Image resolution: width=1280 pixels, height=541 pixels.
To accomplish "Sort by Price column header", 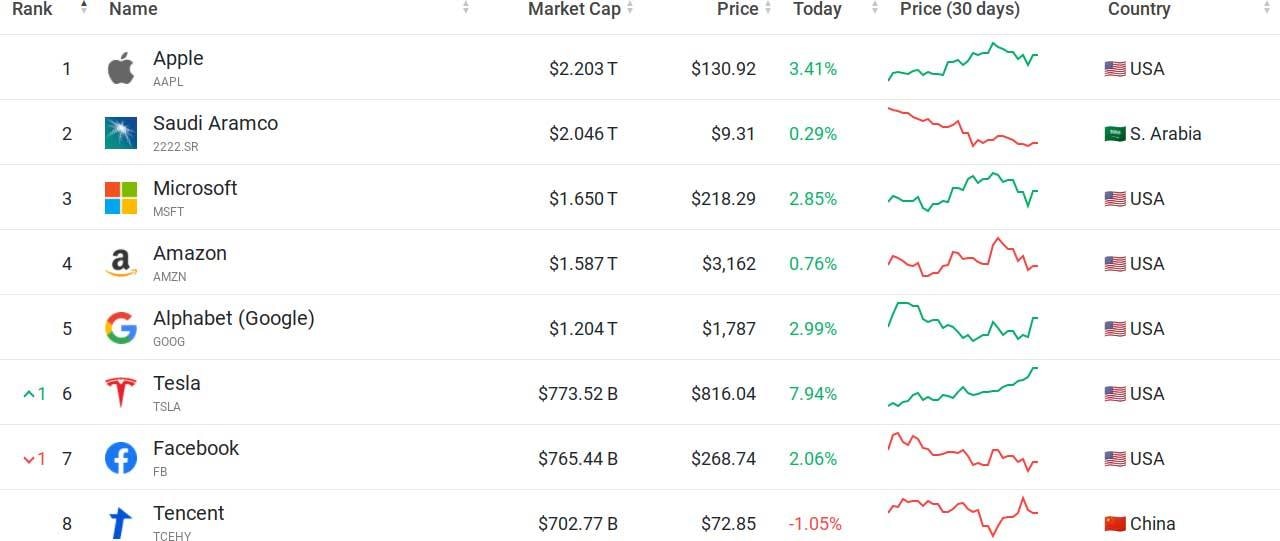I will [737, 9].
